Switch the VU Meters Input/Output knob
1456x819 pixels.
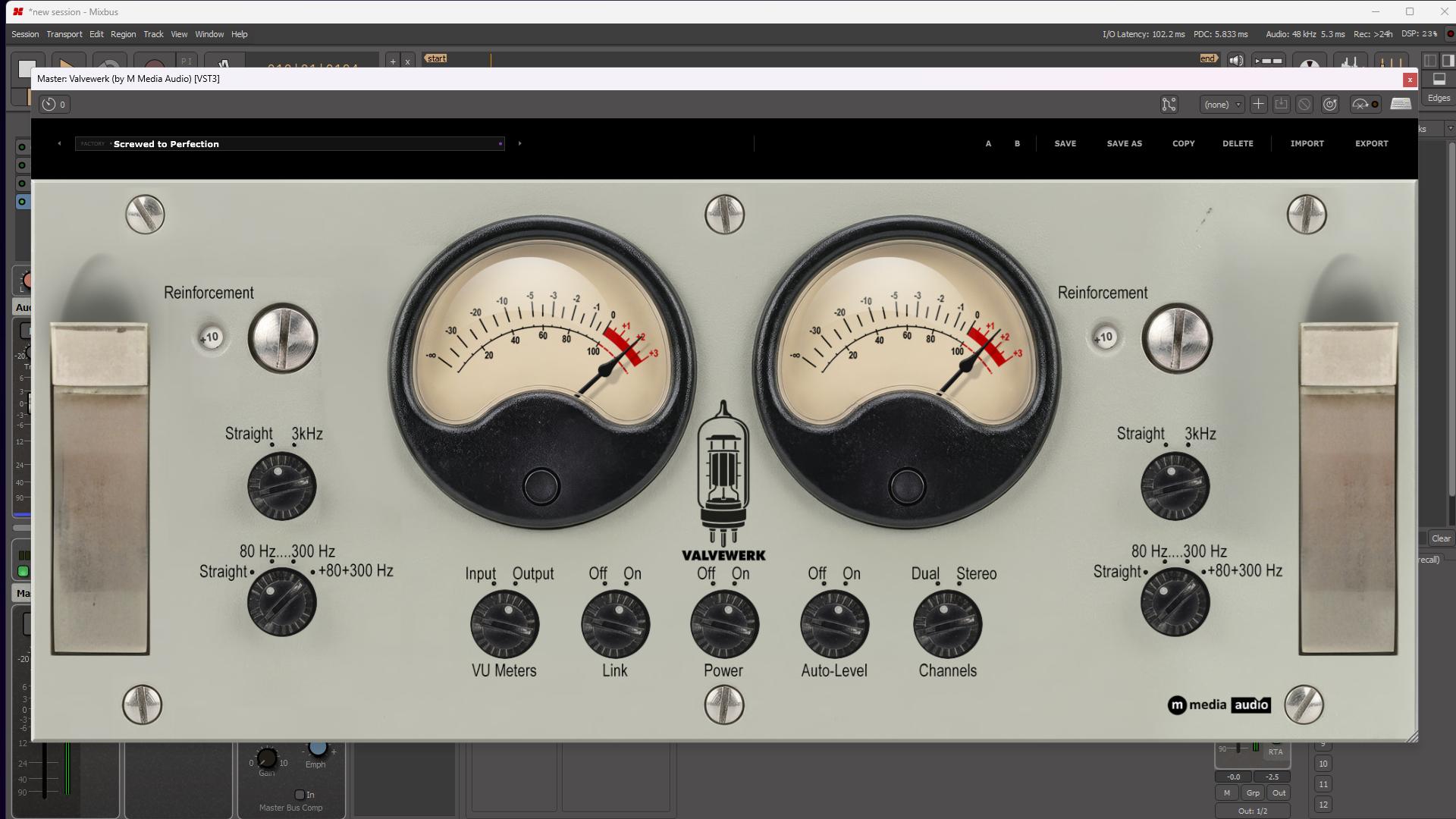504,625
